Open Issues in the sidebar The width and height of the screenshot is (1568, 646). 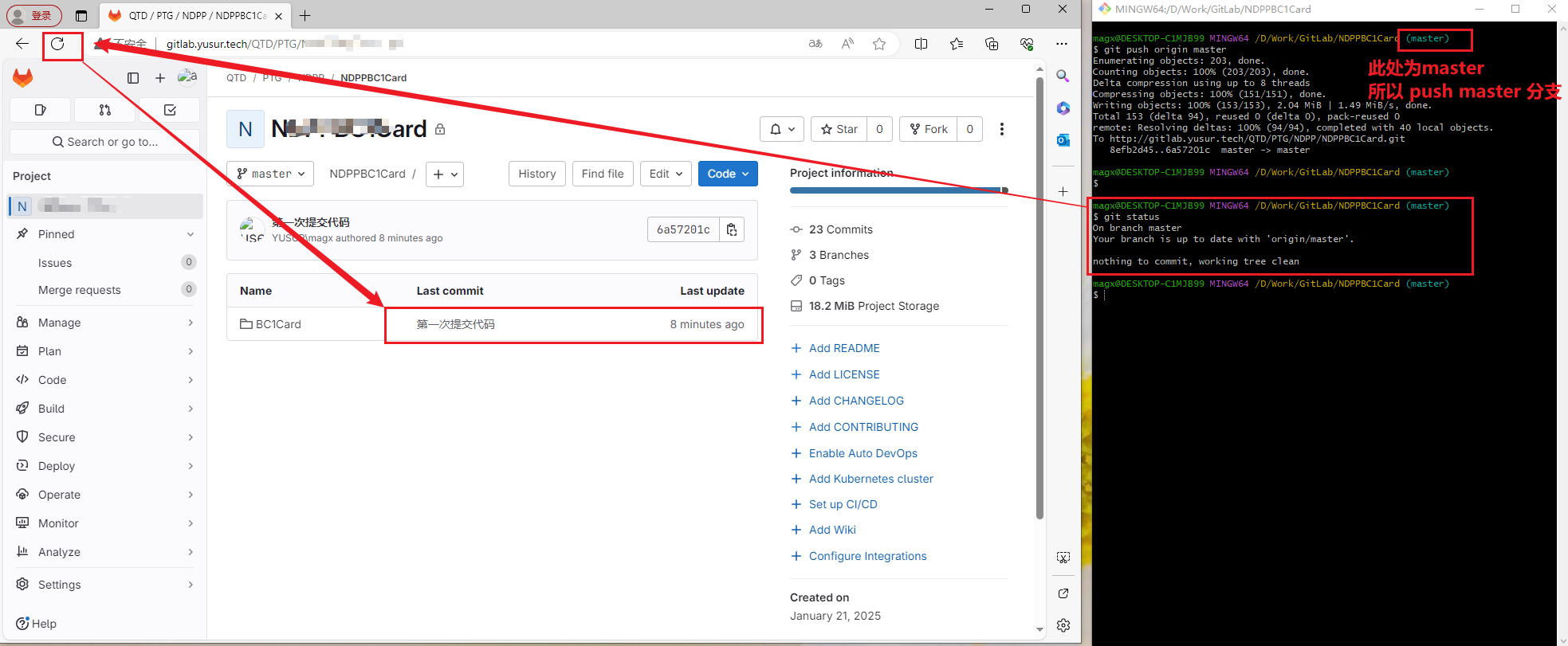coord(105,263)
